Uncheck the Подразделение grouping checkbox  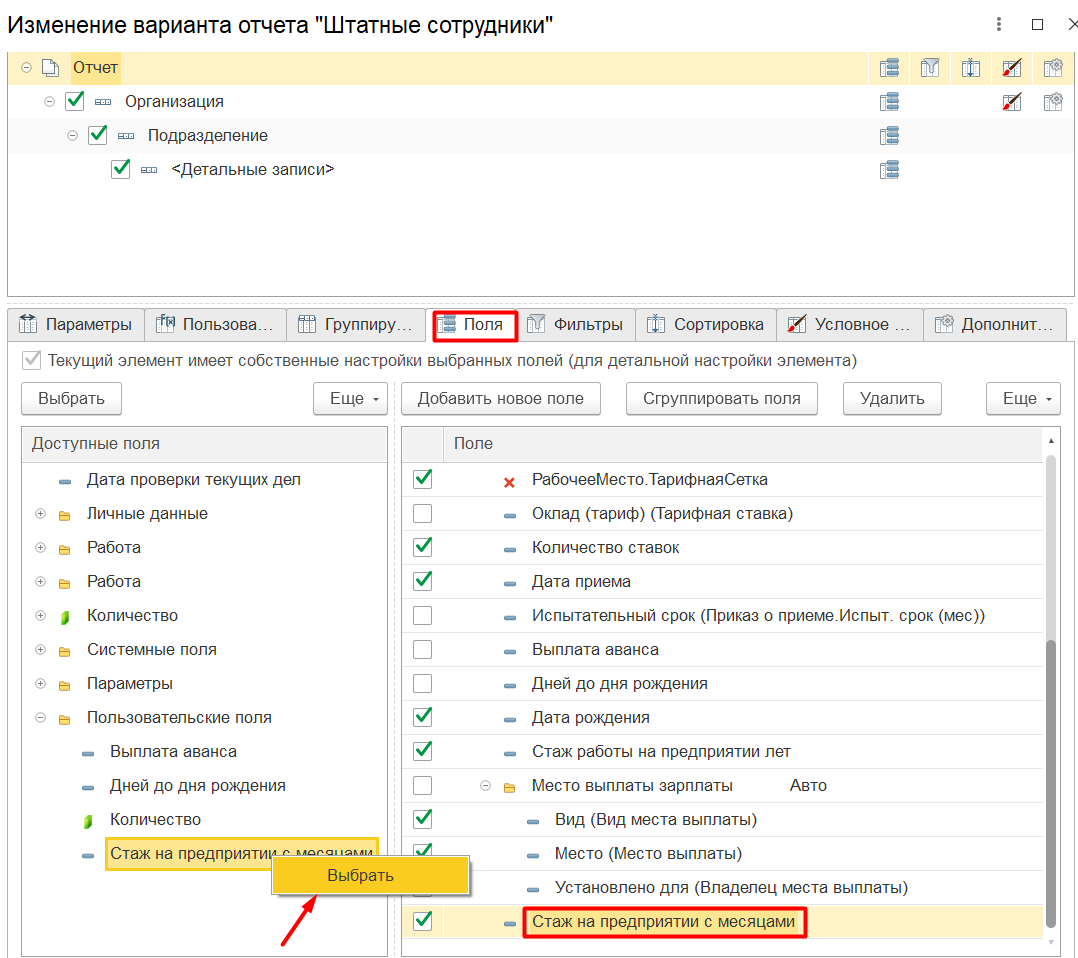pos(98,135)
